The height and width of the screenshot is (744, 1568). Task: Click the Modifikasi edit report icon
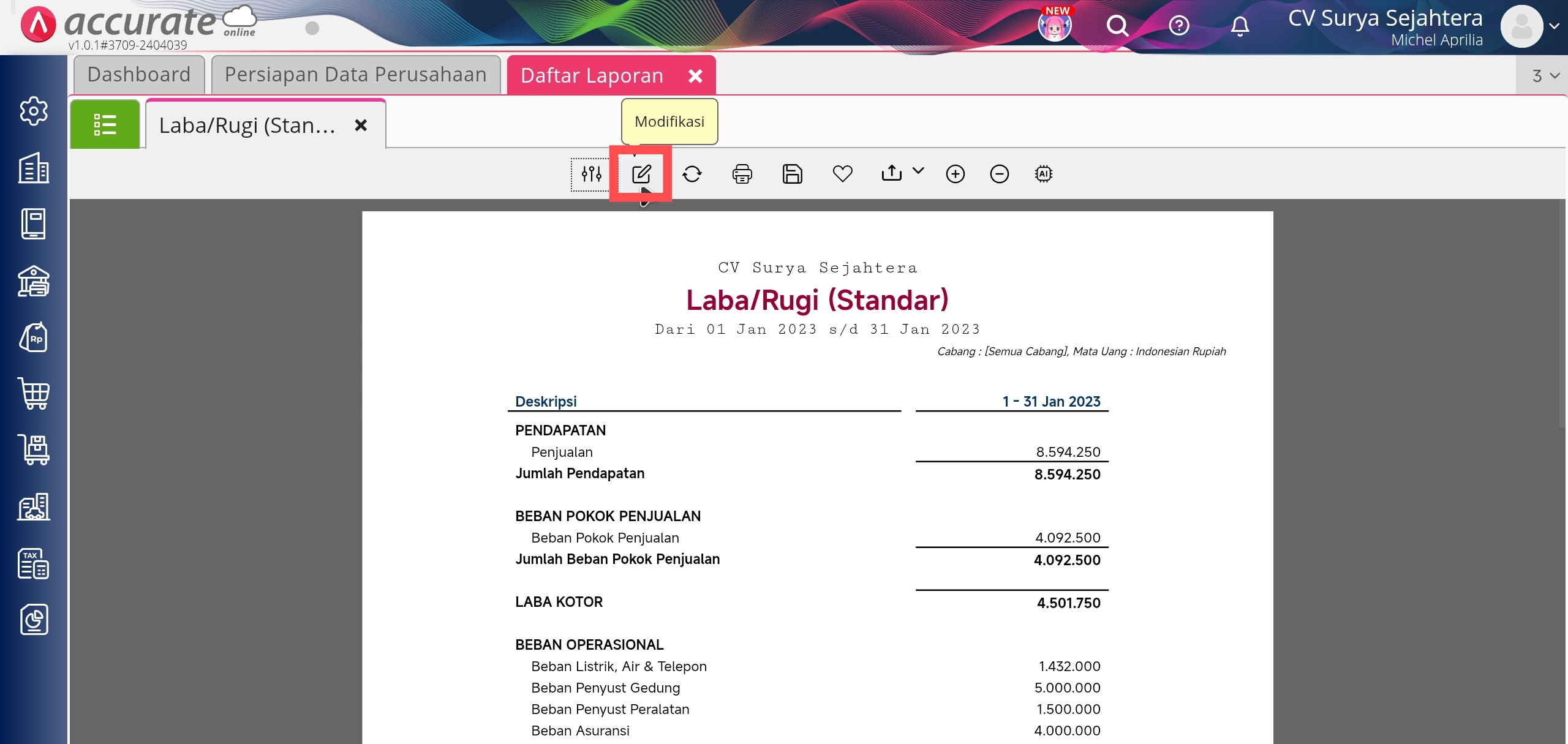coord(641,175)
